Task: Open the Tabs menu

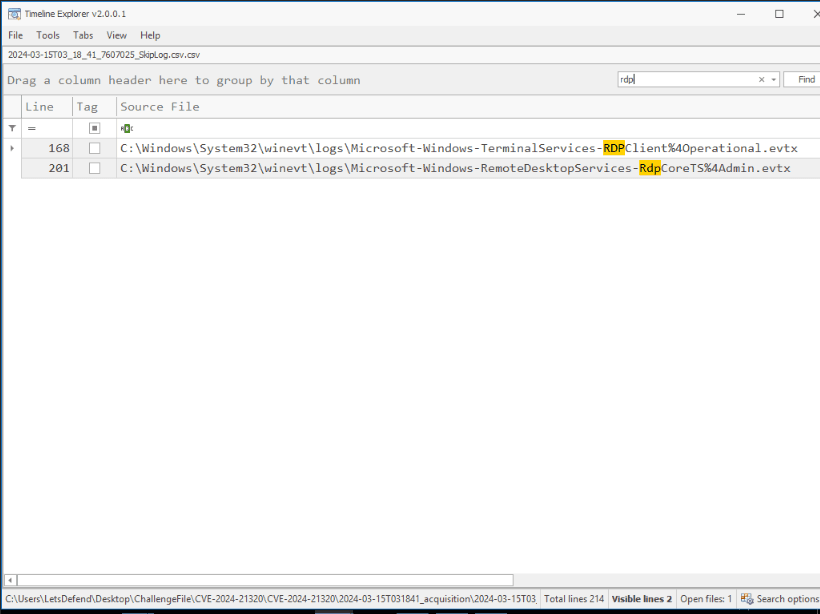Action: click(83, 36)
